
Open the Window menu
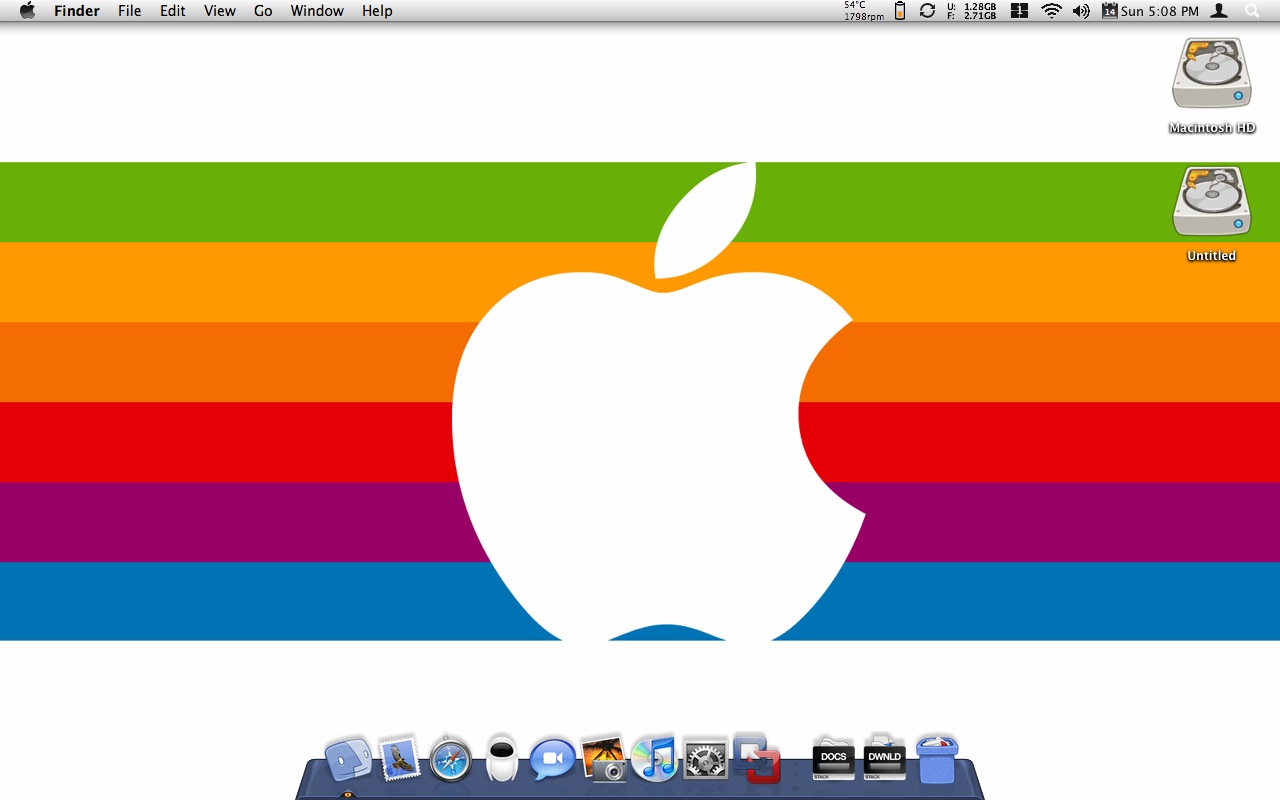[317, 11]
